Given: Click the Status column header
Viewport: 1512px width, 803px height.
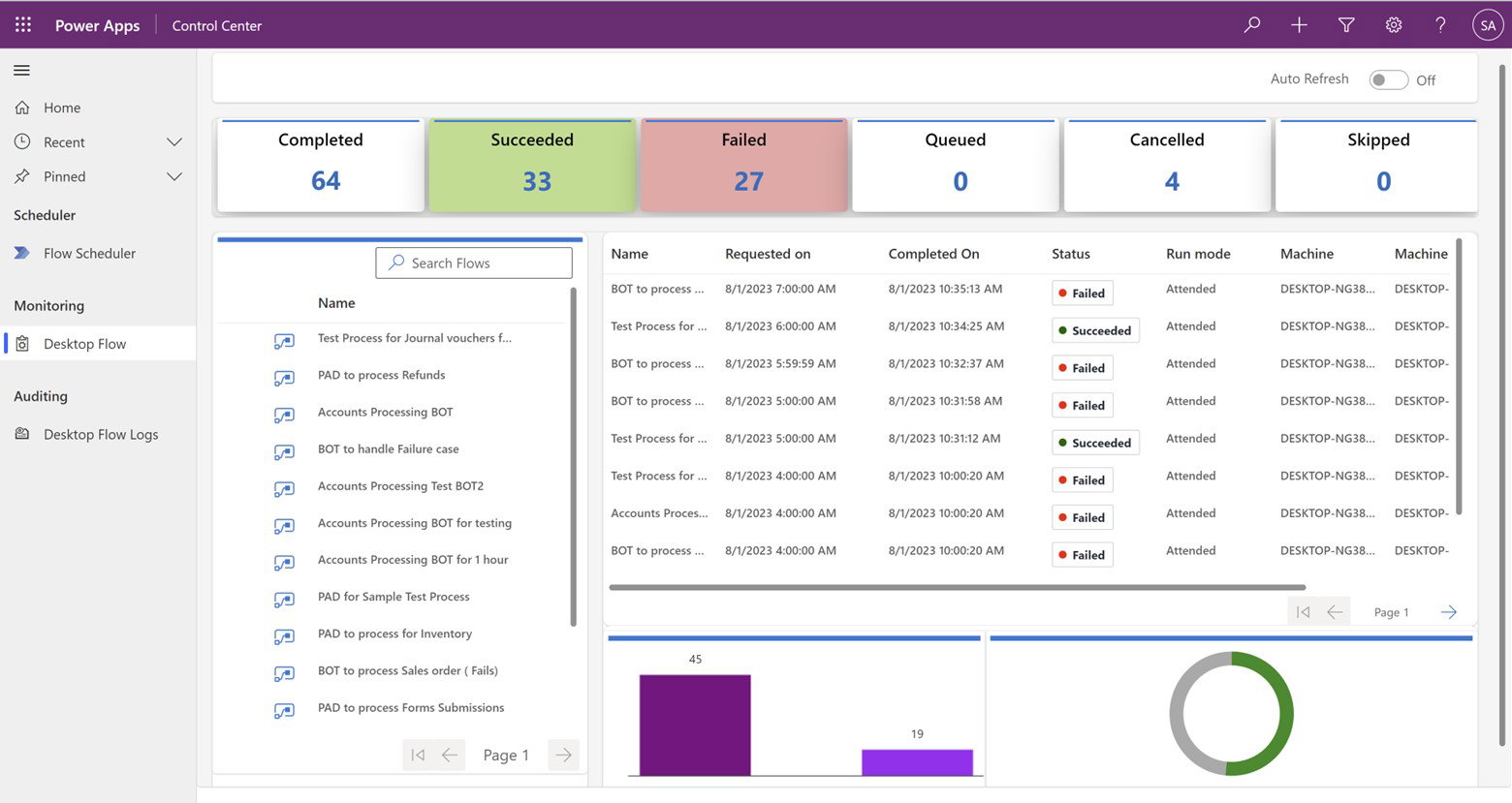Looking at the screenshot, I should pyautogui.click(x=1071, y=254).
